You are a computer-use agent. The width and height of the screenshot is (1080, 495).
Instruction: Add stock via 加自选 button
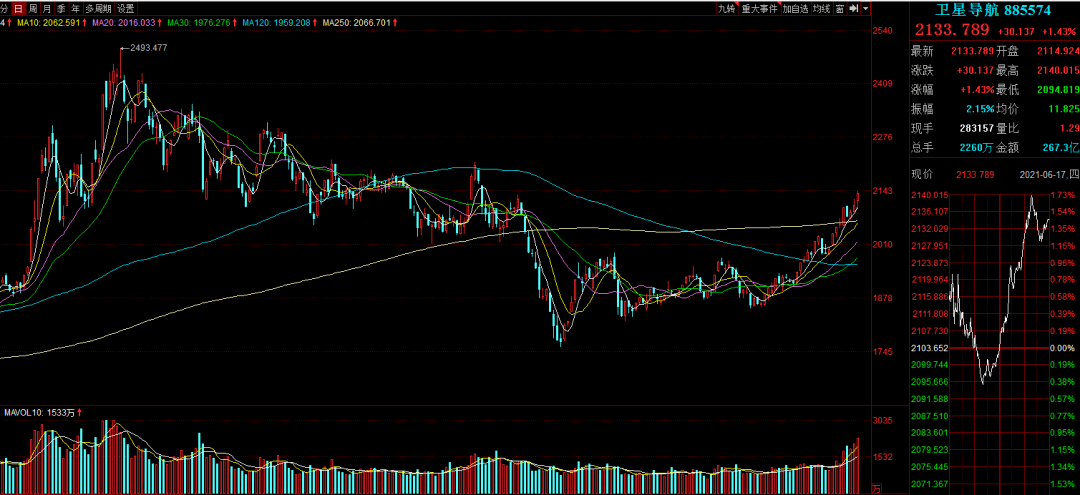795,8
